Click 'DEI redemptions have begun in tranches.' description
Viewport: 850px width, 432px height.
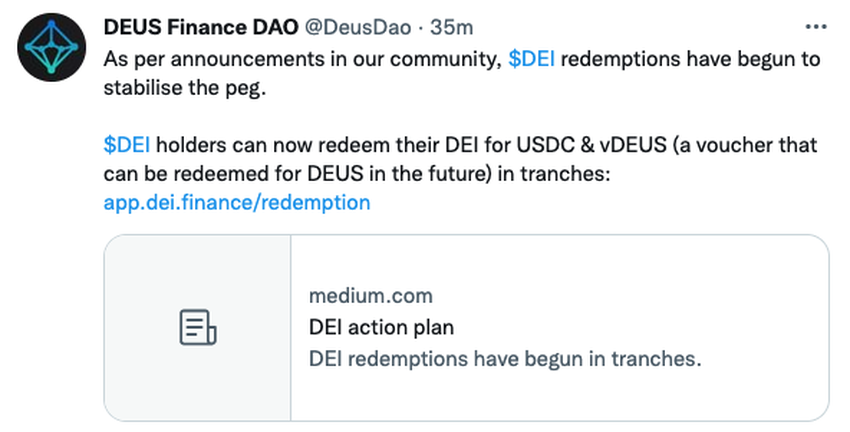[505, 358]
